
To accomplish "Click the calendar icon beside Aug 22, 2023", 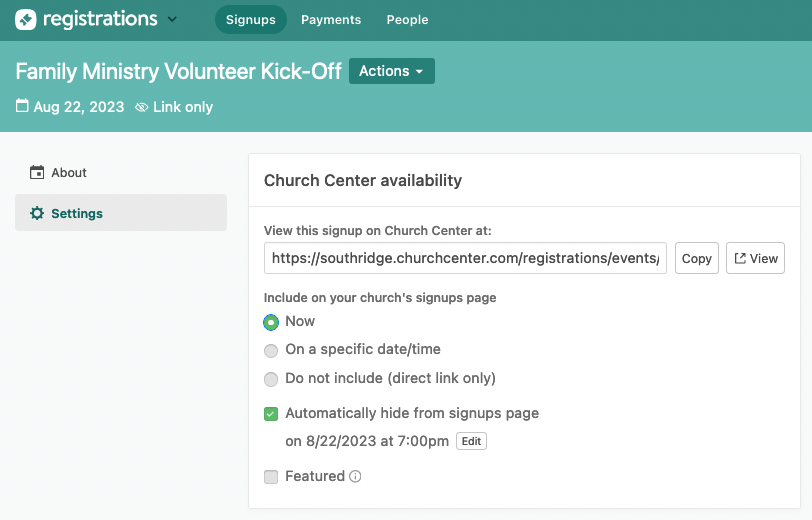I will 22,106.
